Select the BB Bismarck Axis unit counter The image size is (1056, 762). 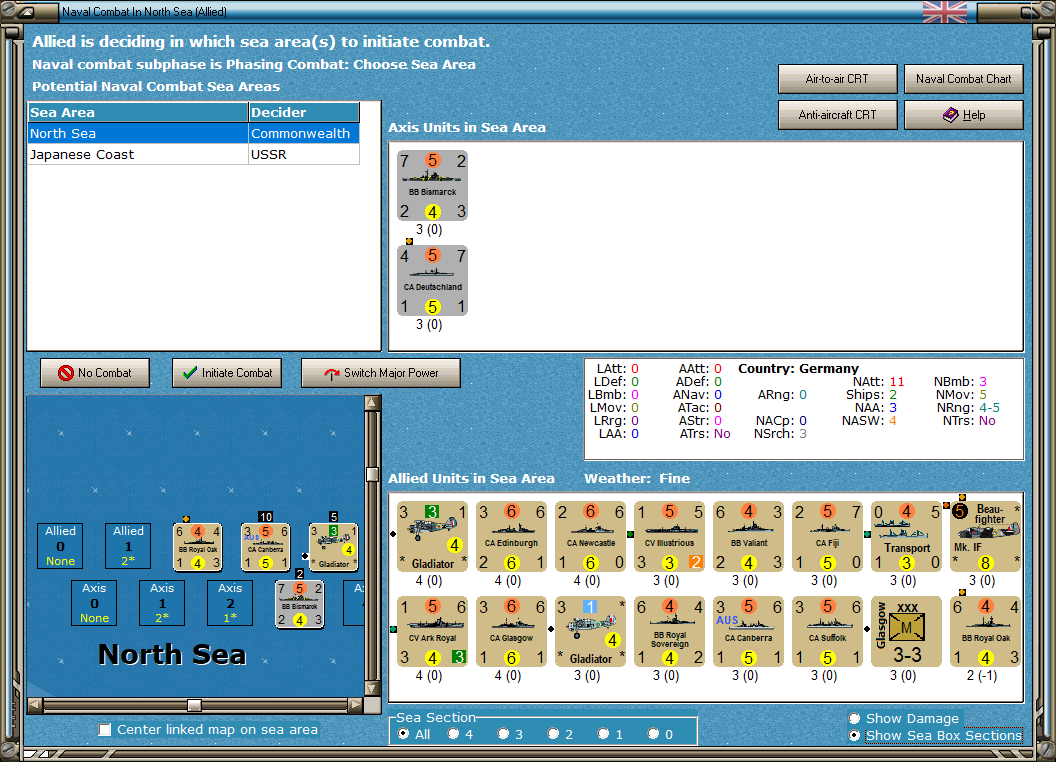click(432, 185)
